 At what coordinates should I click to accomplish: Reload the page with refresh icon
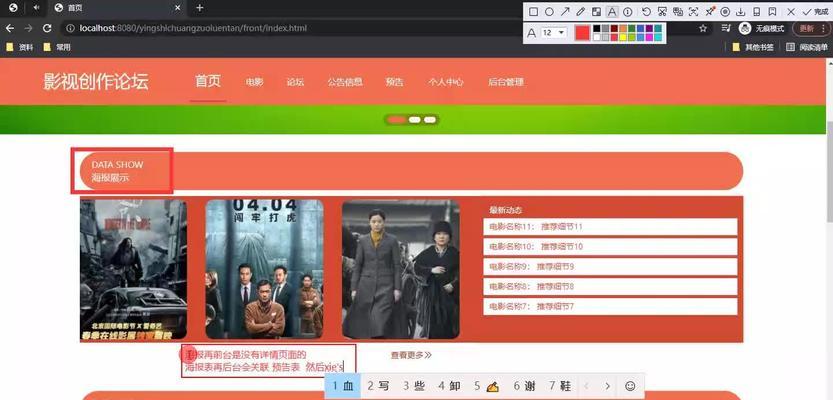(47, 28)
